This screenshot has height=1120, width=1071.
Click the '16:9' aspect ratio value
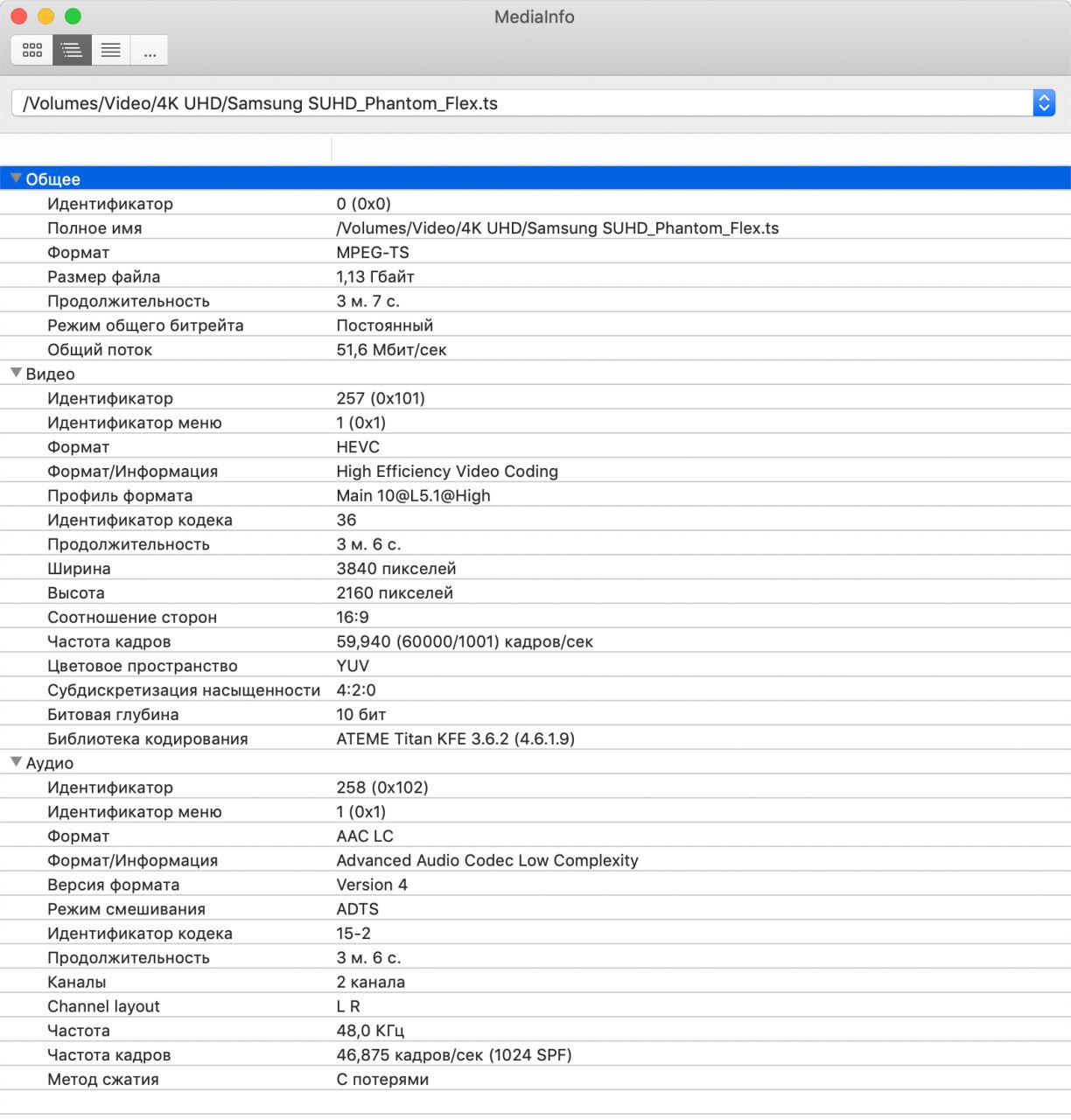353,617
